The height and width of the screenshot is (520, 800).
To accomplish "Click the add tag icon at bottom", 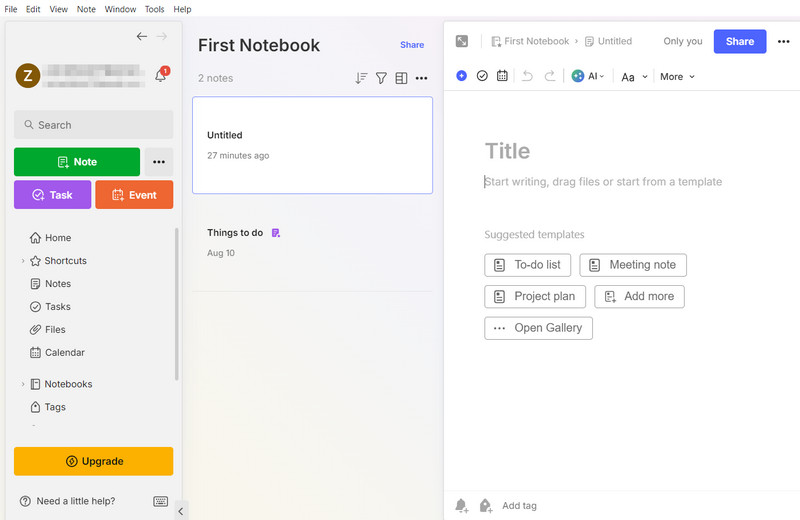I will [486, 506].
